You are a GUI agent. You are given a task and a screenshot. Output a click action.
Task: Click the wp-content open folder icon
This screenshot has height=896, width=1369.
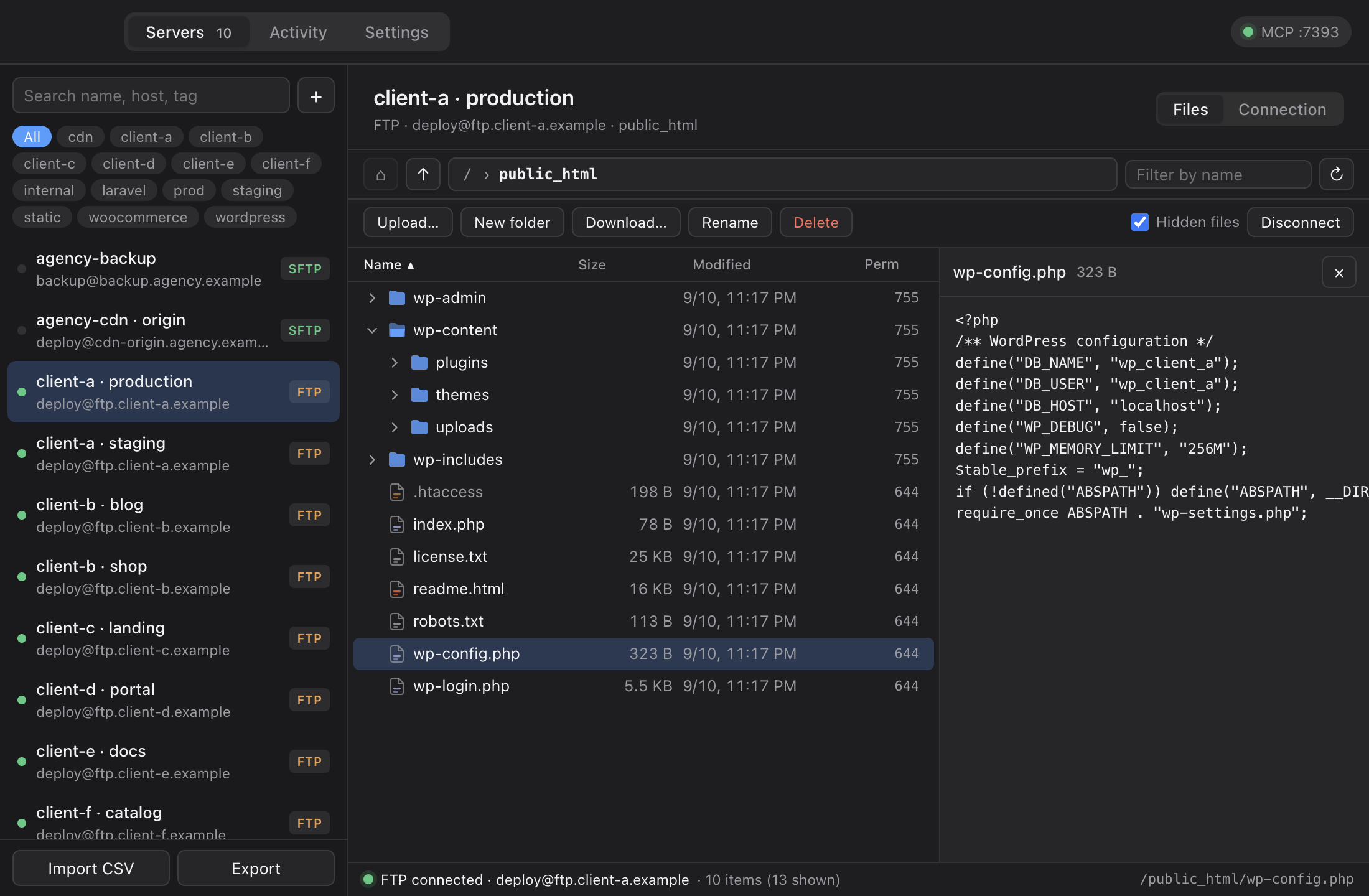pos(397,330)
